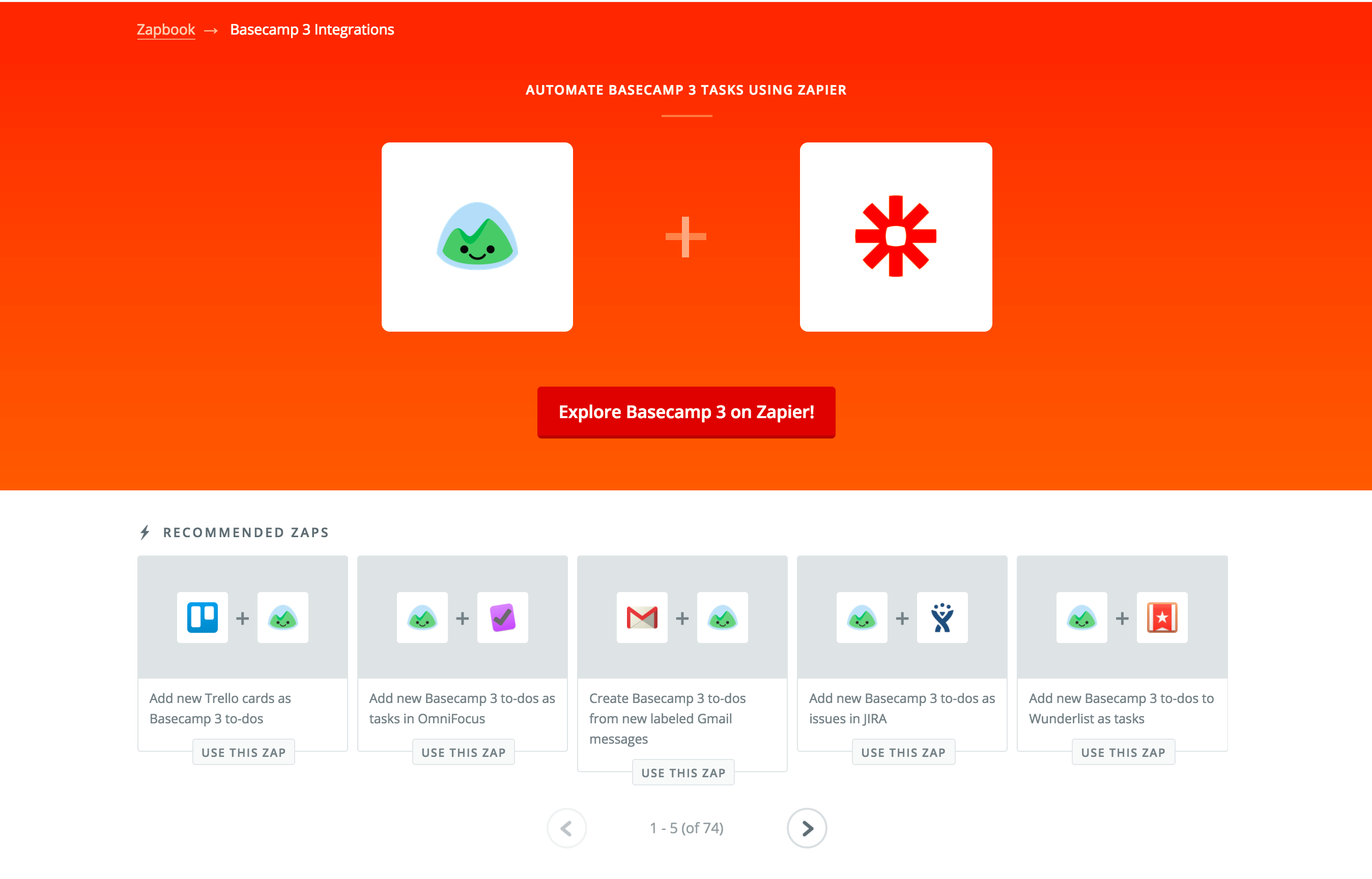
Task: Use This Zap for the Gmail card
Action: tap(683, 773)
